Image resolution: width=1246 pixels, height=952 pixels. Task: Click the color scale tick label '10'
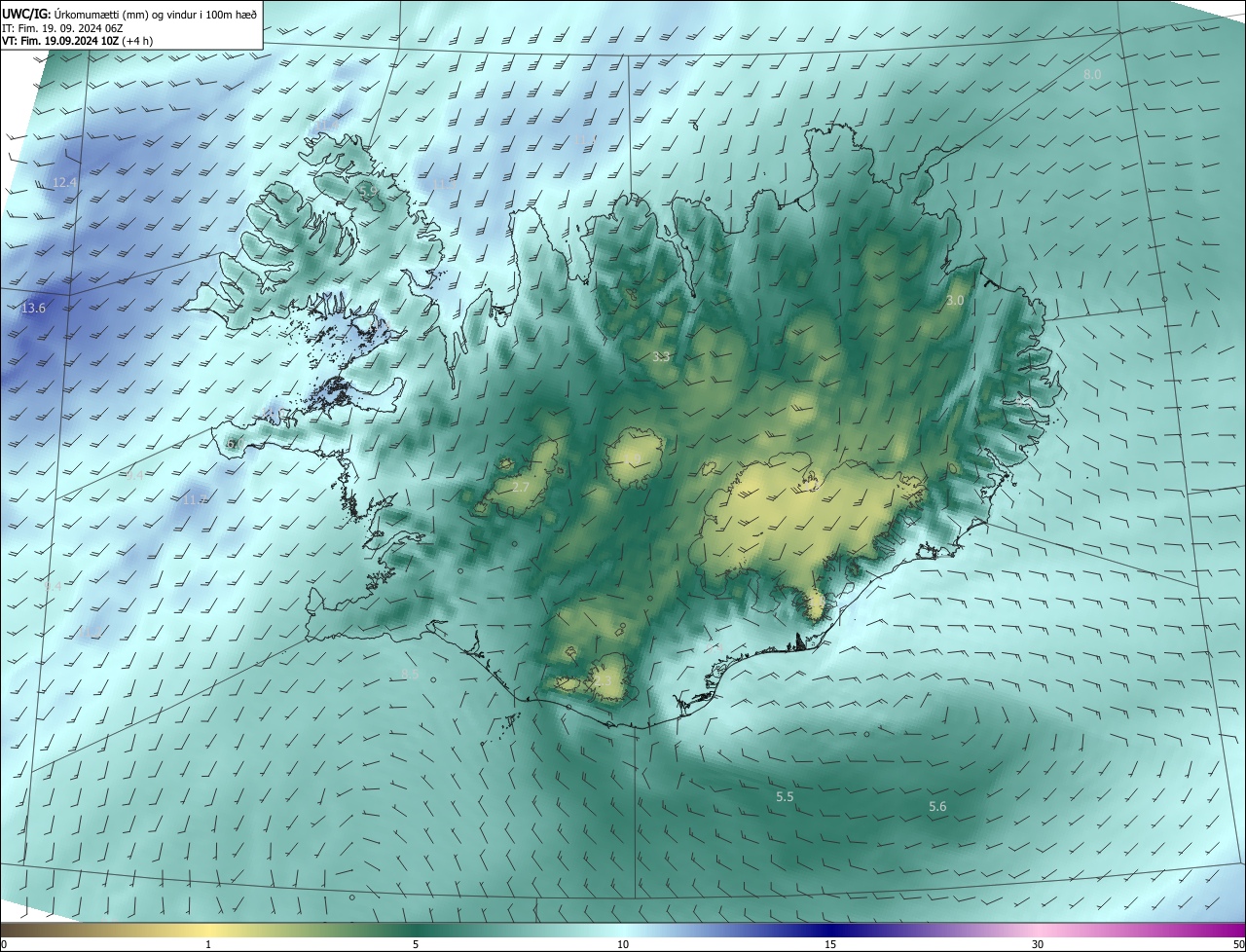pos(623,945)
